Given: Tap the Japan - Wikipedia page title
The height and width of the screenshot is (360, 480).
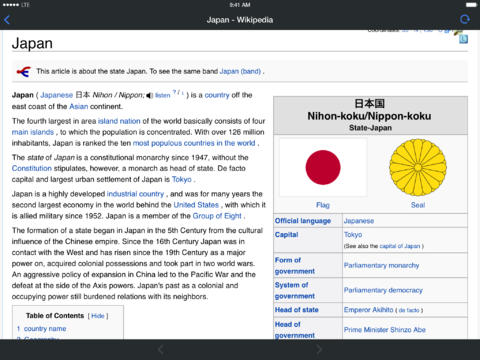Looking at the screenshot, I should point(240,20).
